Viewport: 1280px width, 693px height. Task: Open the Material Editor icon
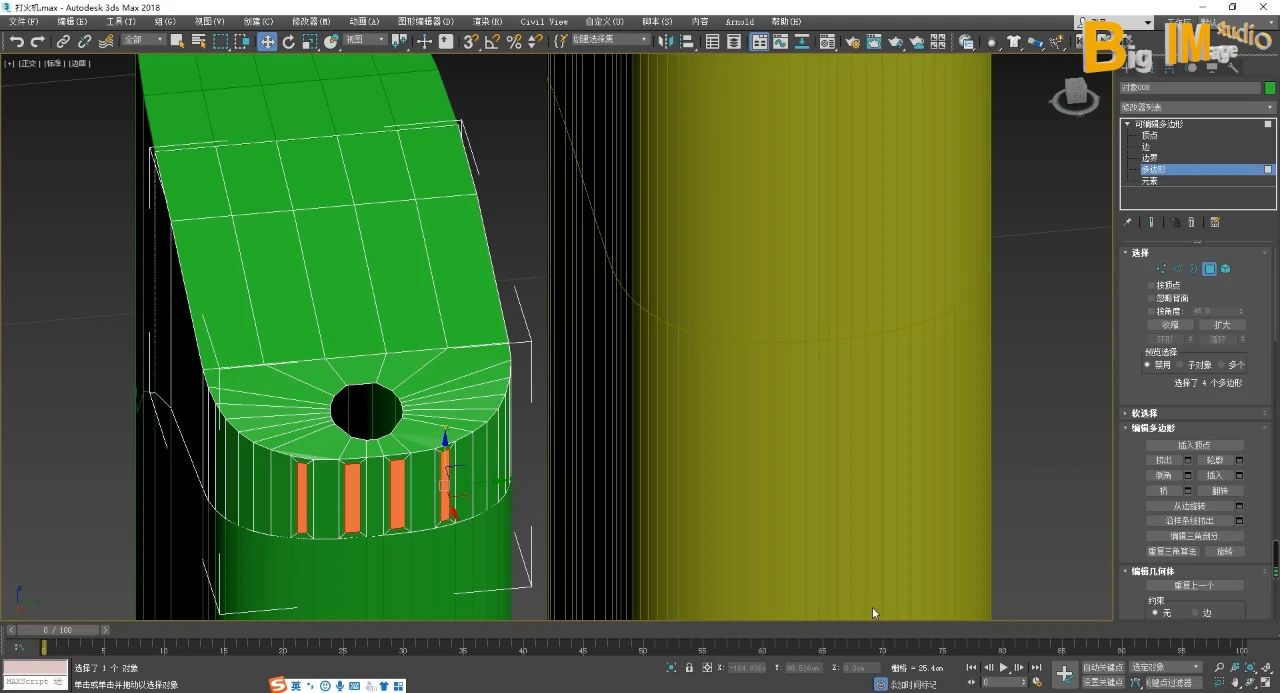[827, 42]
